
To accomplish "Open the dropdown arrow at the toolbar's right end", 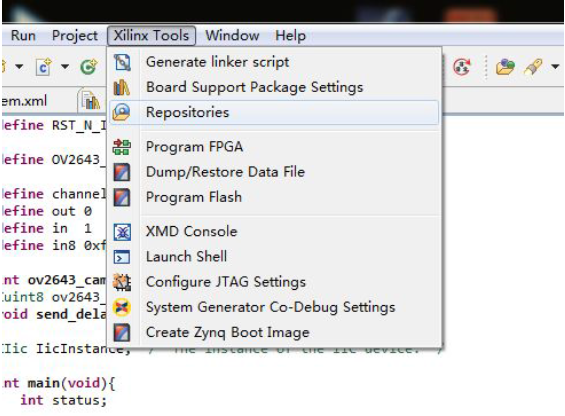I will click(555, 66).
